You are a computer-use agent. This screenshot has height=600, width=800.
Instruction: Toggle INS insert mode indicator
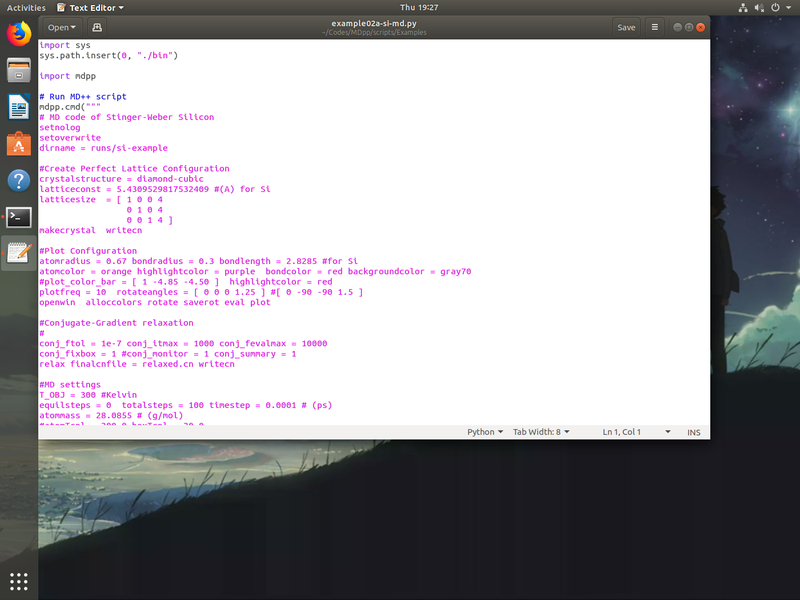(693, 432)
